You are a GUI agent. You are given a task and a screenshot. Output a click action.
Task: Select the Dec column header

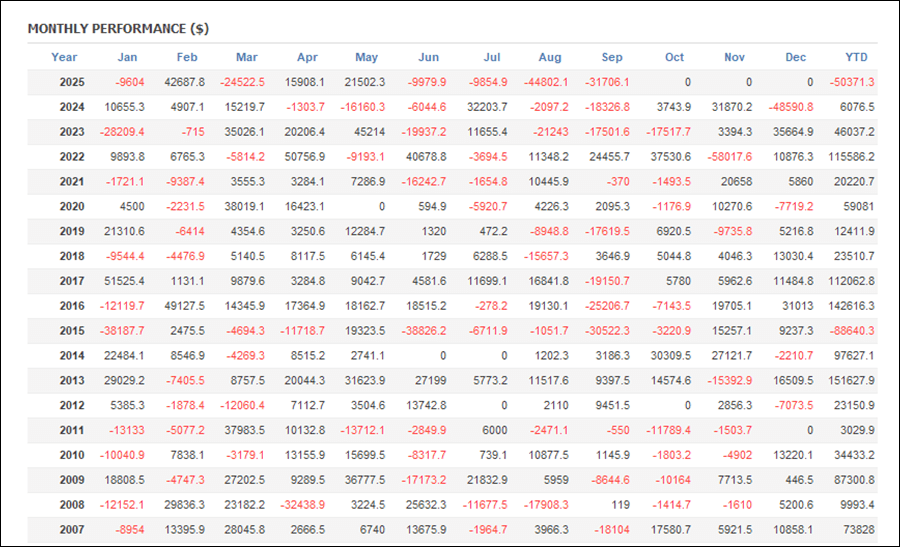tap(795, 57)
